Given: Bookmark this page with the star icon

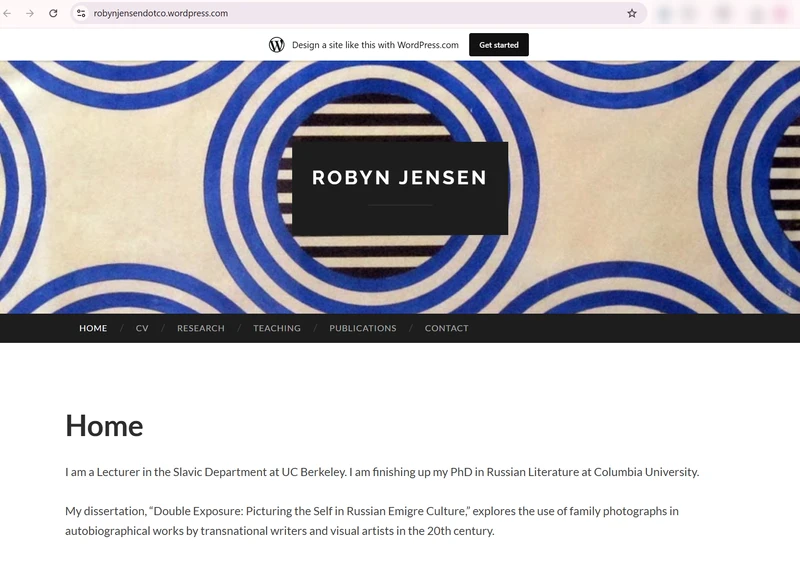Looking at the screenshot, I should click(x=632, y=13).
